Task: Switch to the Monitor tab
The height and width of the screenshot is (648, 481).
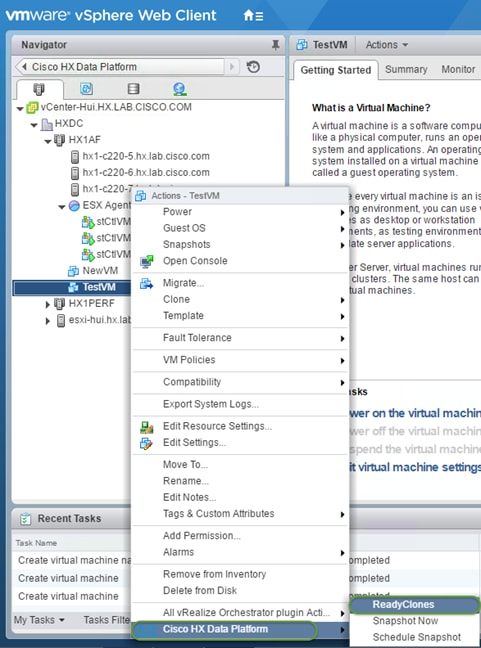Action: [458, 69]
